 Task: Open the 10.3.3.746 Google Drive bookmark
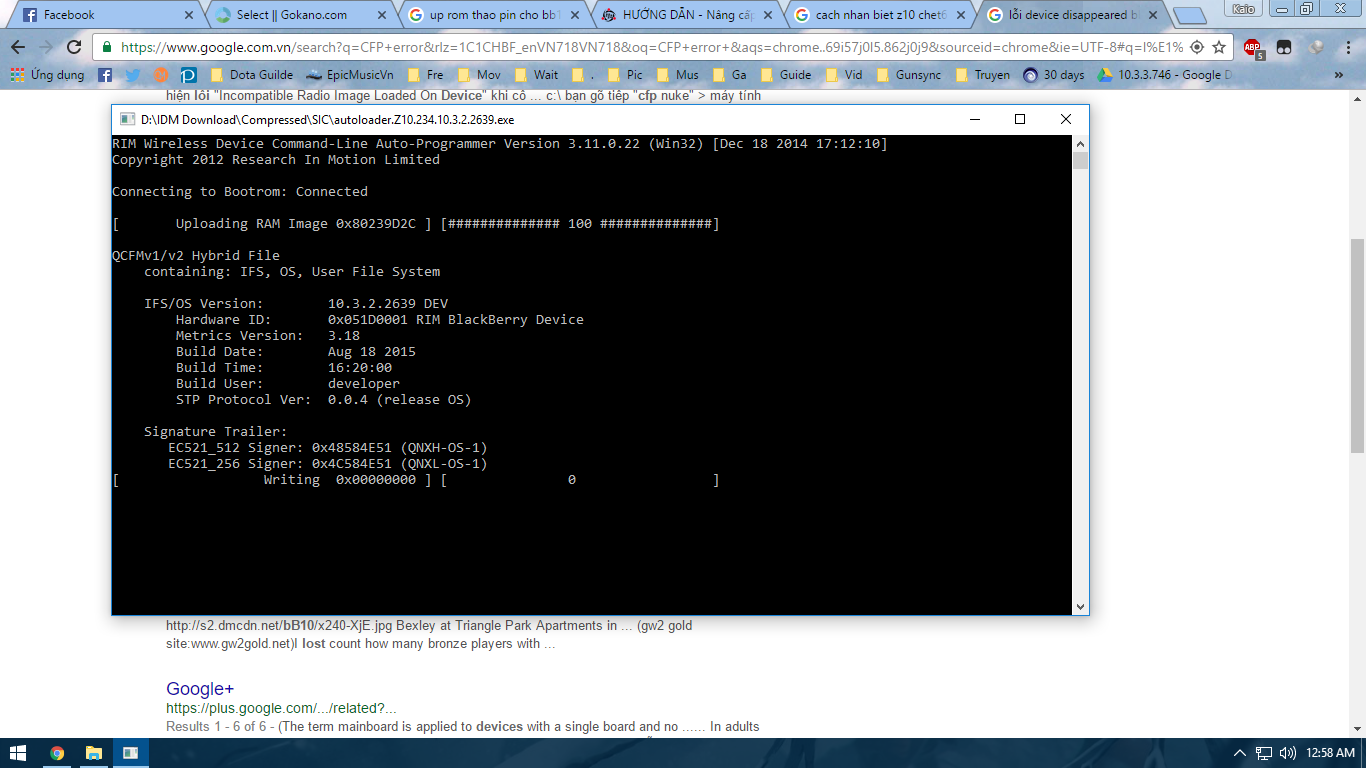1165,75
